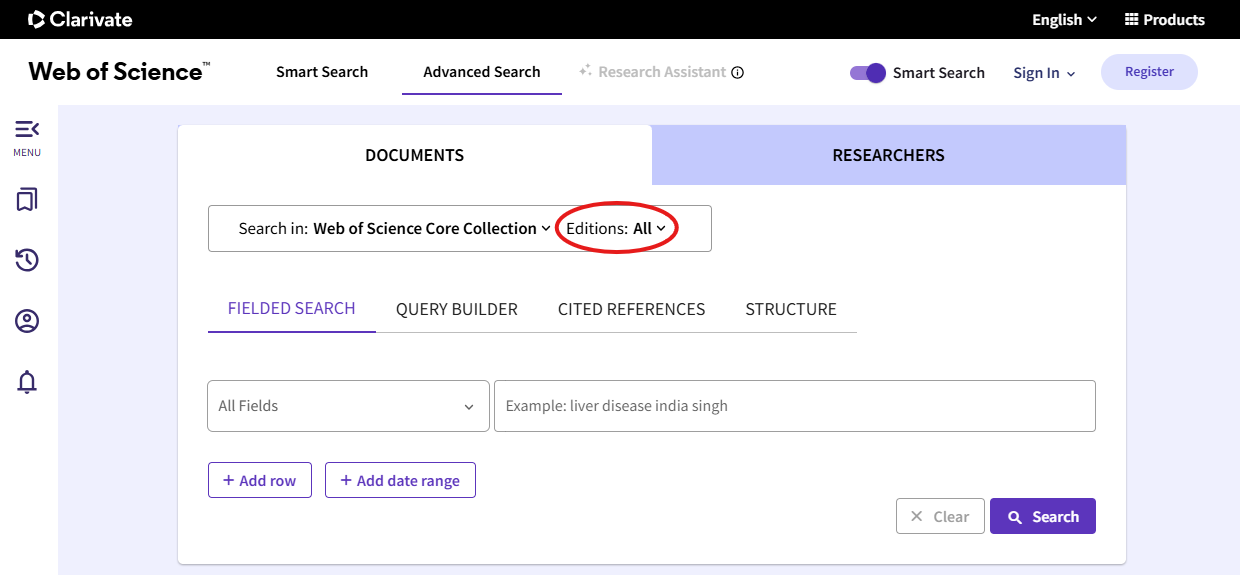The width and height of the screenshot is (1240, 575).
Task: Open the Cited References tab
Action: tap(631, 309)
